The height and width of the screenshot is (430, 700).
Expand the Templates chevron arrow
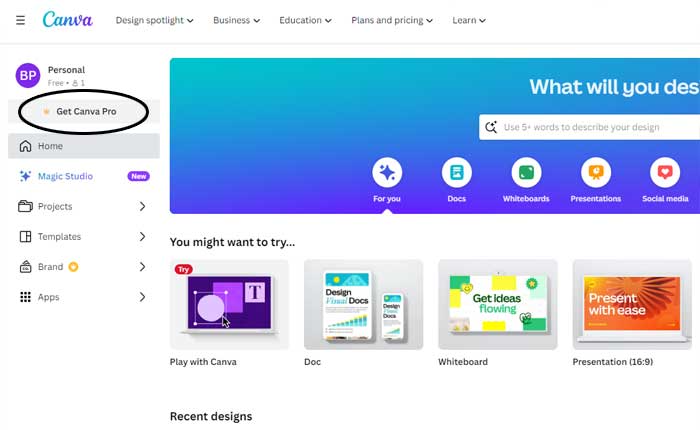pos(142,236)
